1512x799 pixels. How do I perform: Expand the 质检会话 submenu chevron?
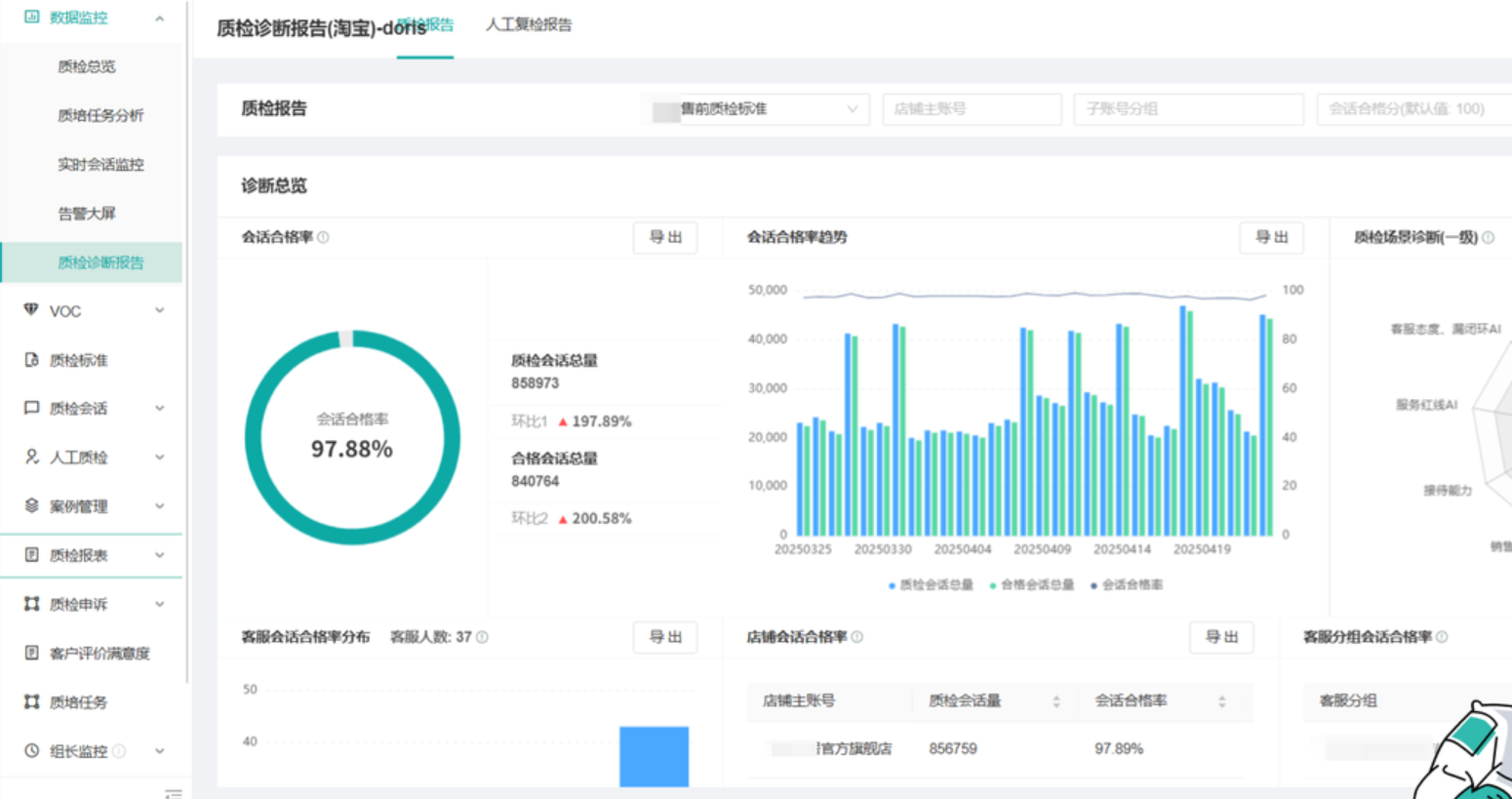pyautogui.click(x=160, y=408)
